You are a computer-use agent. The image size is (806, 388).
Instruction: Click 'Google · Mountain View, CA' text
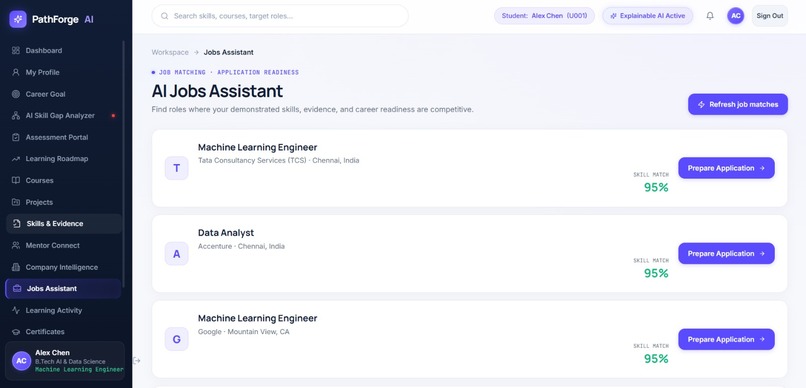[244, 332]
